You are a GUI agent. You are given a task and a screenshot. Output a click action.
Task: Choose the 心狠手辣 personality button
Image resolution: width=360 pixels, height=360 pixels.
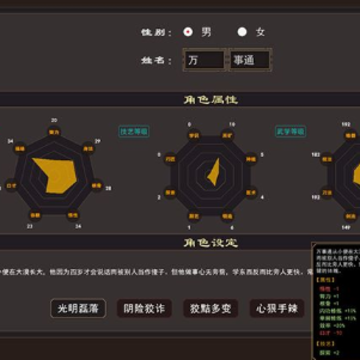[277, 308]
